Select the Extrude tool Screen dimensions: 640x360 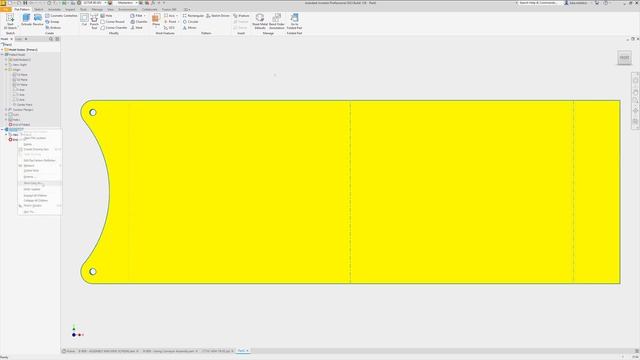coord(26,20)
